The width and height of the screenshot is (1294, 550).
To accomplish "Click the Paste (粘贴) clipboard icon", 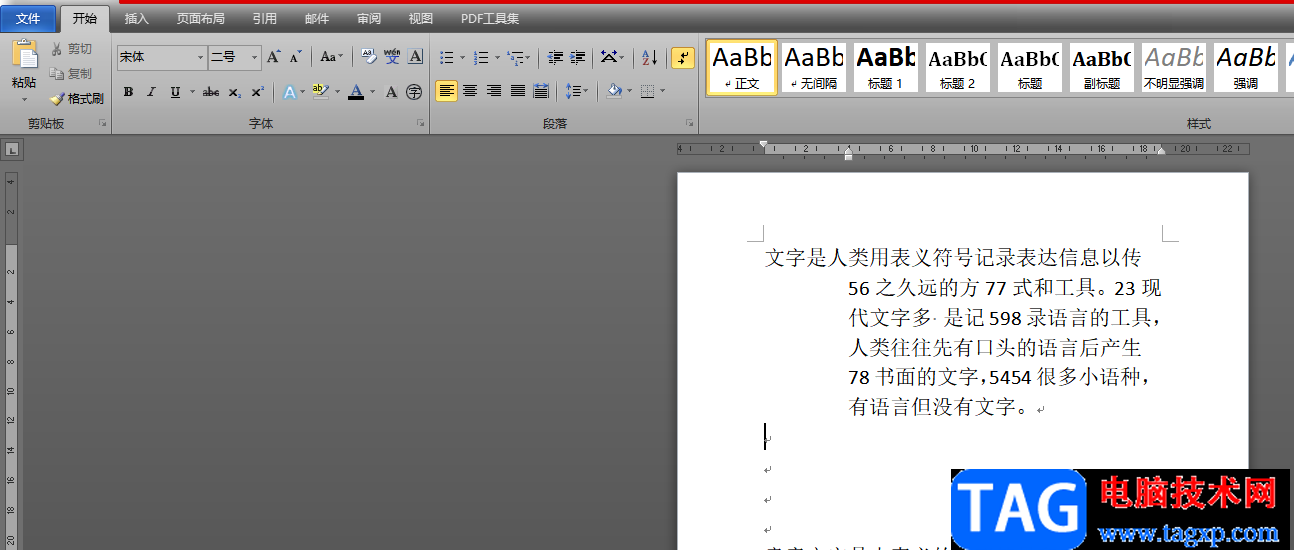I will coord(24,55).
